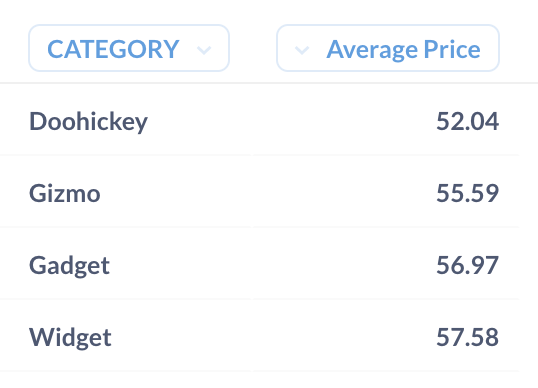Click the CATEGORY header text label
Image resolution: width=538 pixels, height=388 pixels.
click(x=113, y=49)
